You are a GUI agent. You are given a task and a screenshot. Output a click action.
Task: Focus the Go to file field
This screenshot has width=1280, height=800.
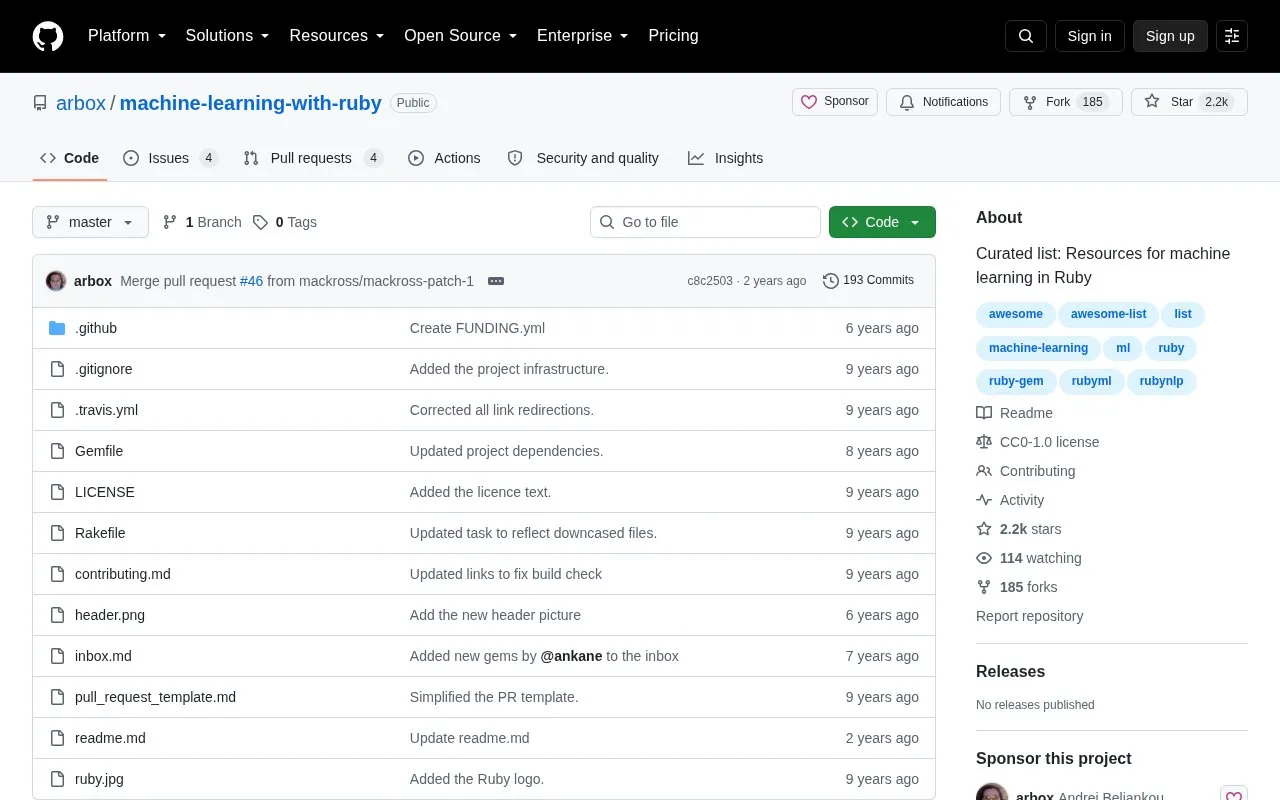tap(705, 222)
